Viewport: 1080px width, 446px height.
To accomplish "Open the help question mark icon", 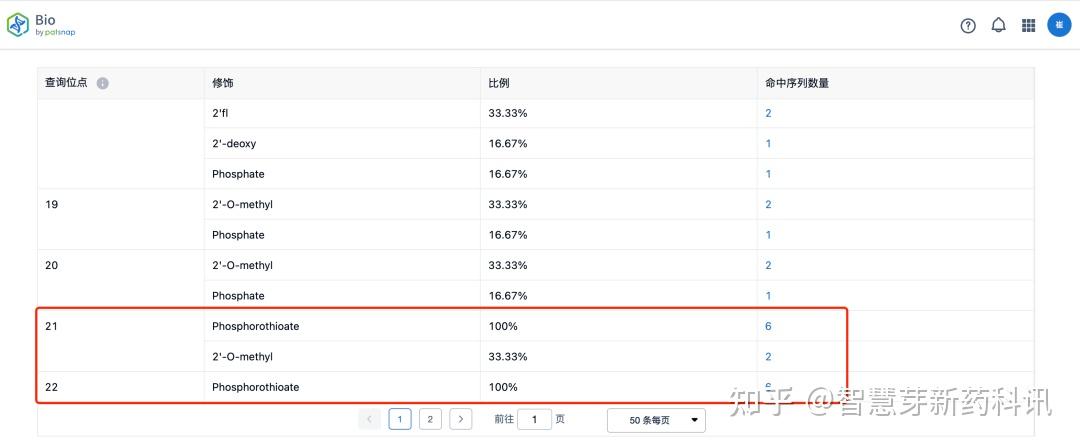I will point(968,26).
